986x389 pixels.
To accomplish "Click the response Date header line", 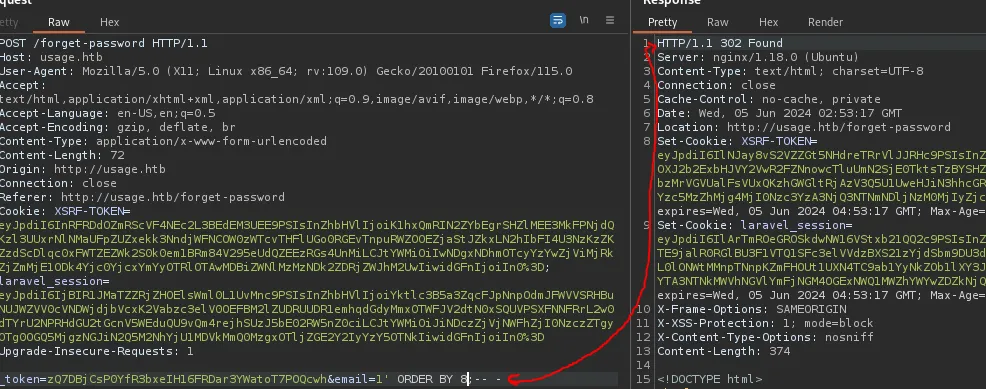I will pos(779,113).
